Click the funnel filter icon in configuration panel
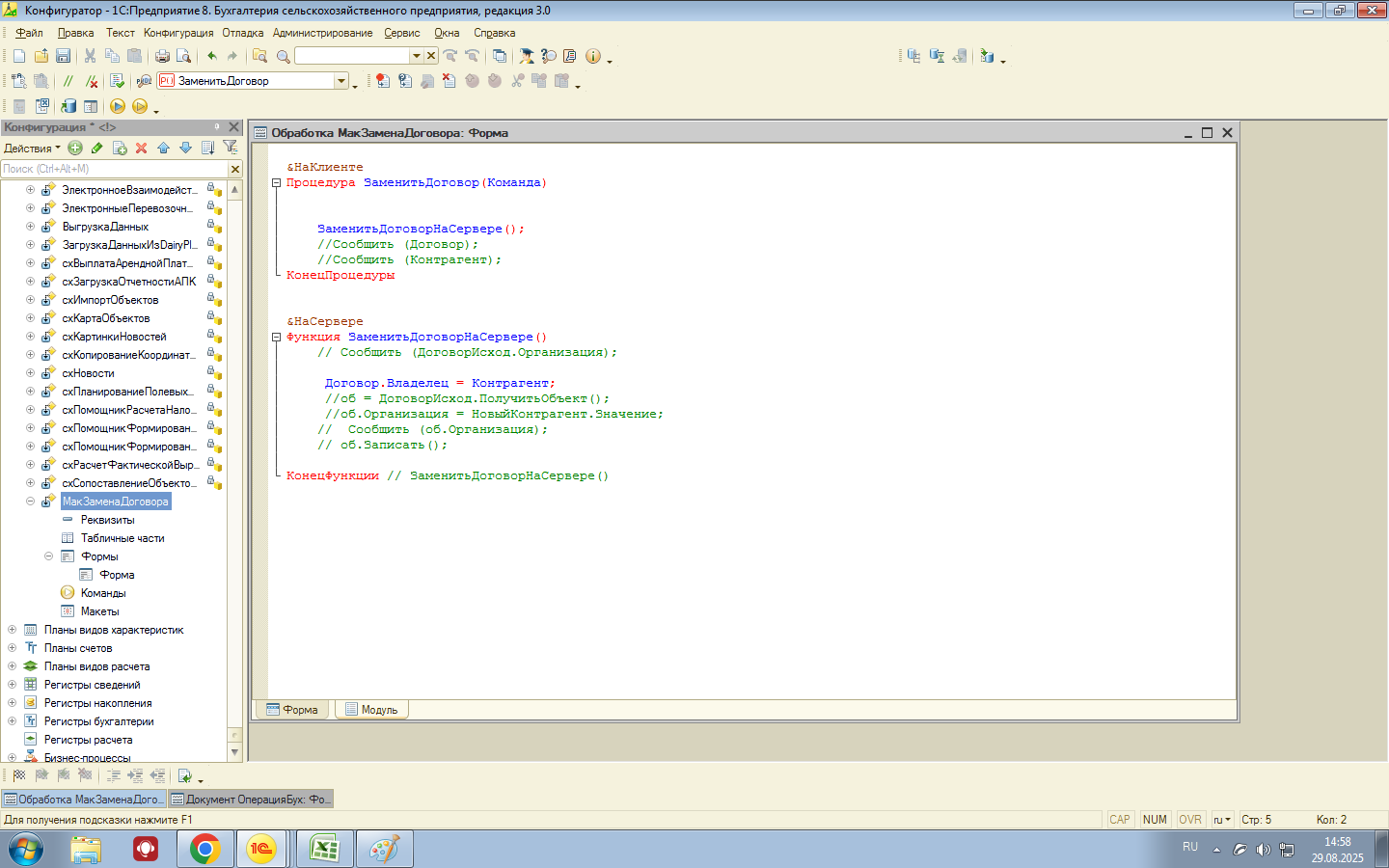This screenshot has height=868, width=1389. pos(230,148)
